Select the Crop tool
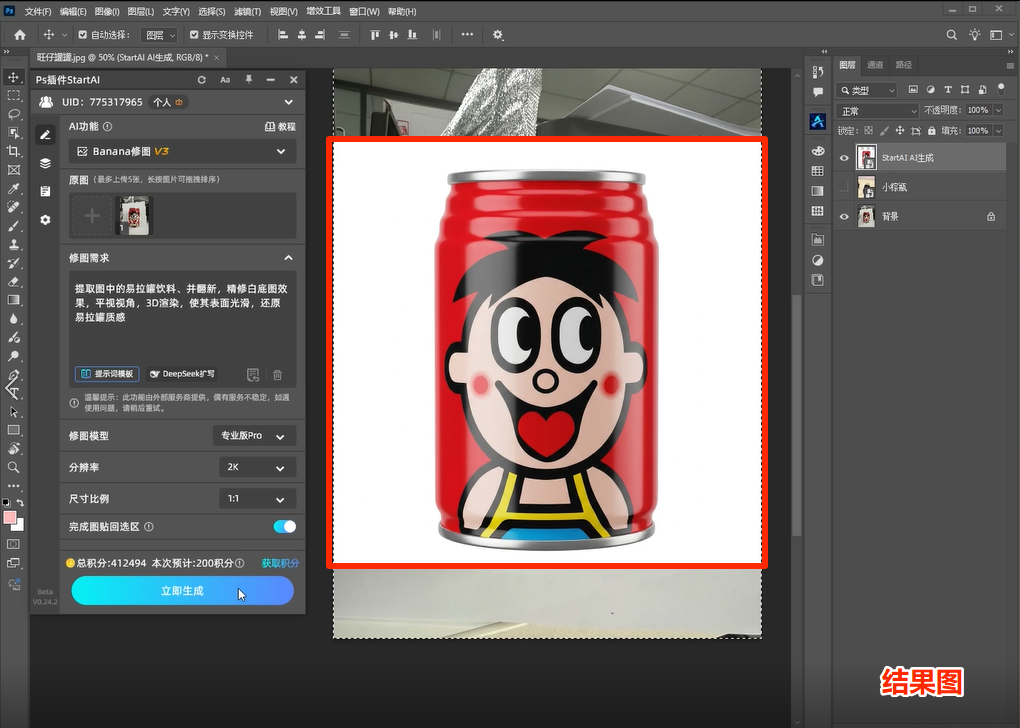The image size is (1020, 728). tap(13, 152)
